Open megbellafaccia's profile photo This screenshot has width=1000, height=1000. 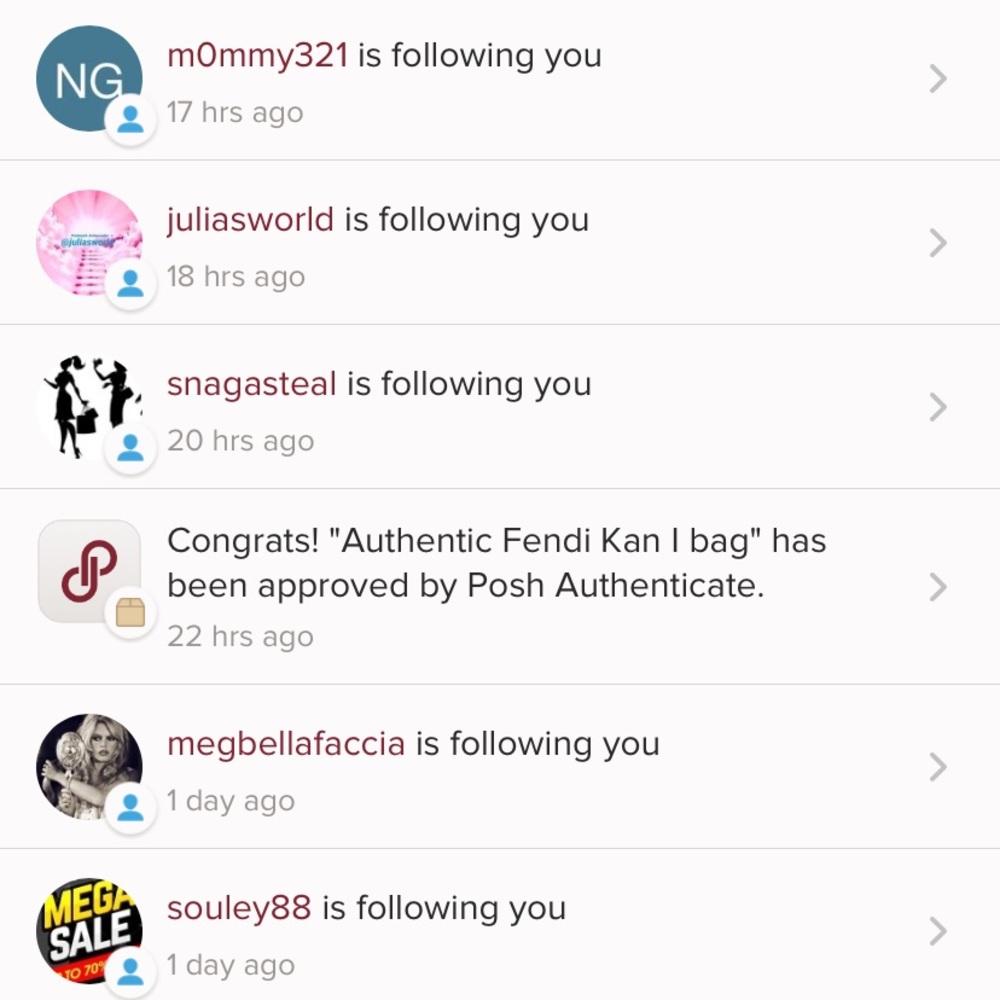tap(89, 767)
